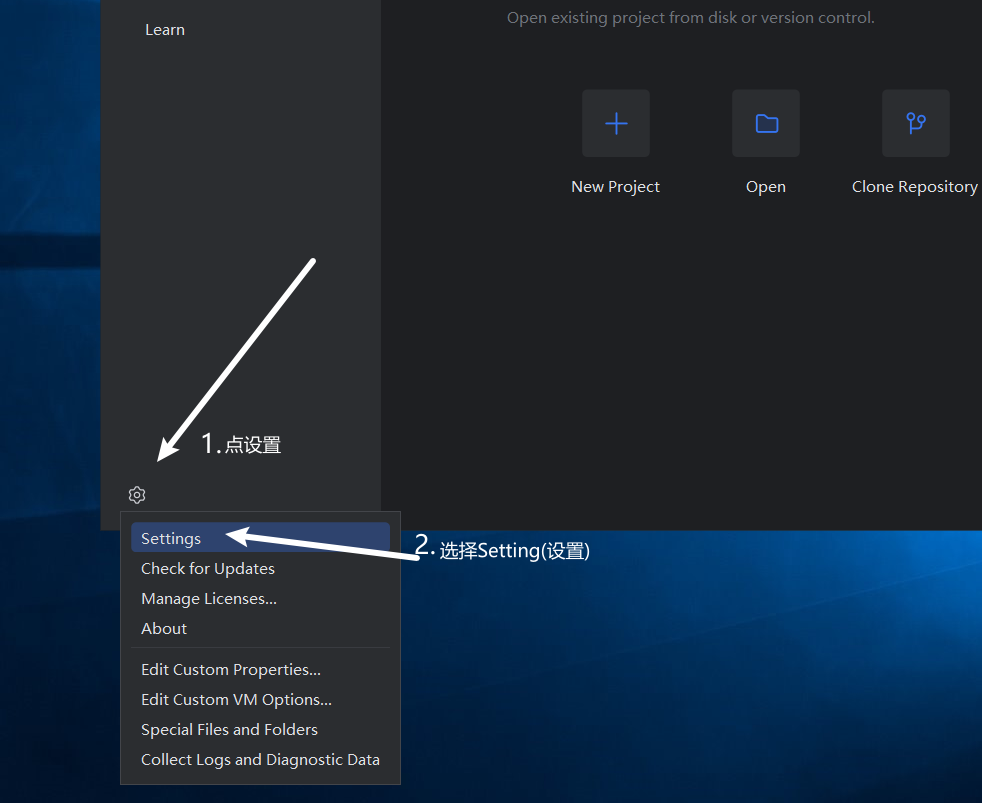Click the Clone Repository branch icon
The height and width of the screenshot is (803, 982).
915,123
